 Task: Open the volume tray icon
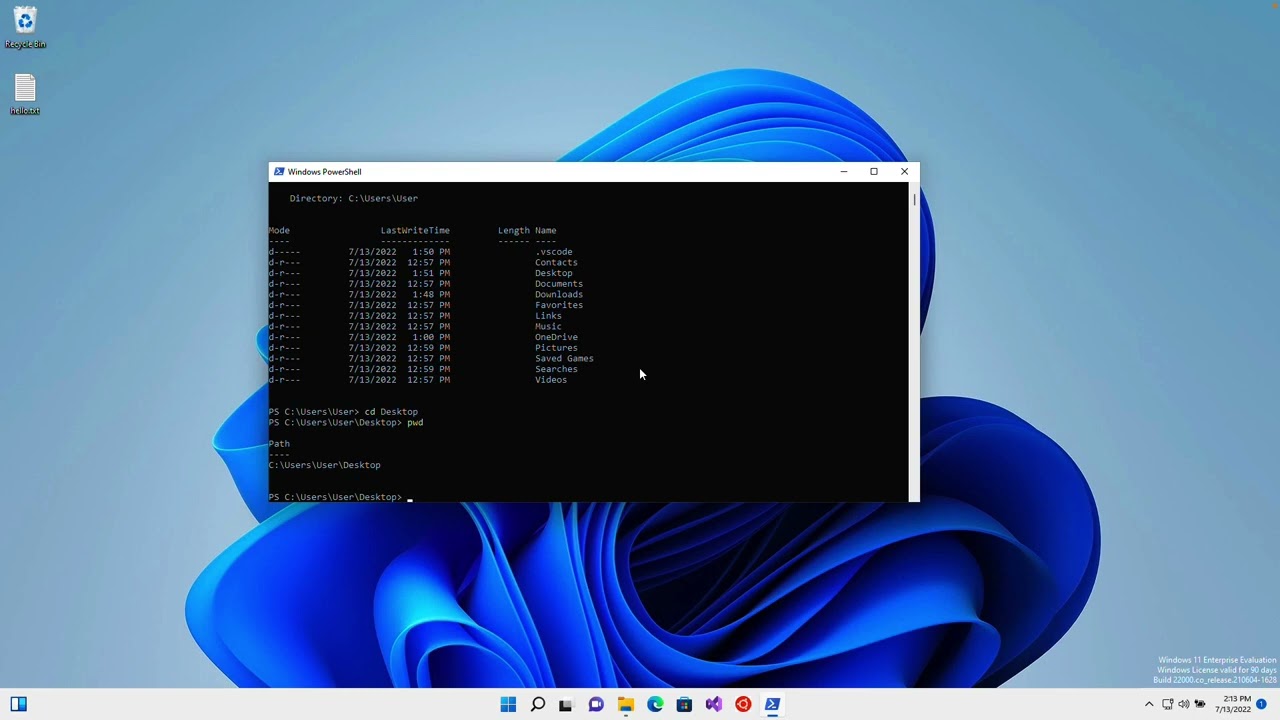[x=1184, y=704]
